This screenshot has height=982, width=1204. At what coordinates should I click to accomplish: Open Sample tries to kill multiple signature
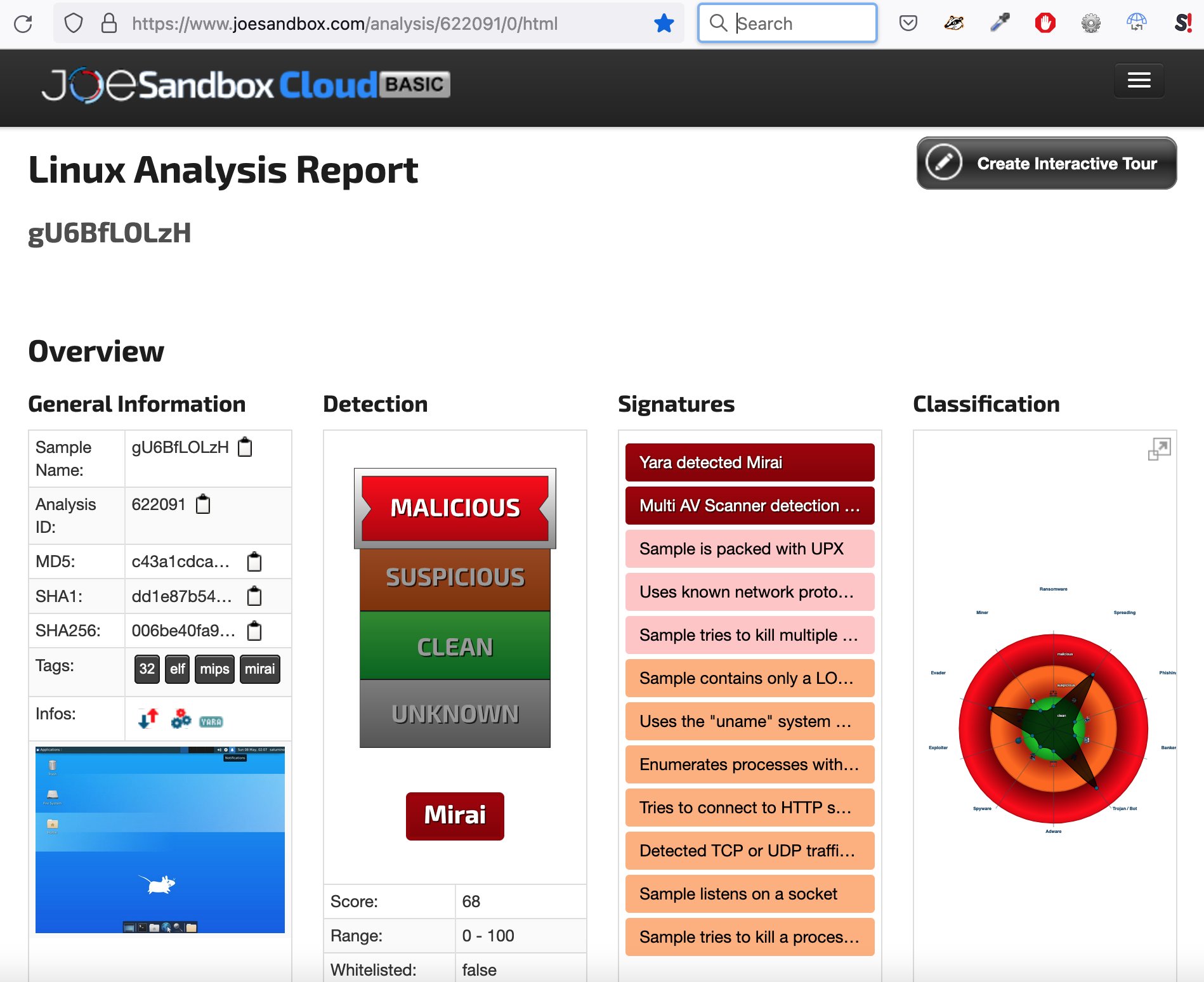pos(750,635)
